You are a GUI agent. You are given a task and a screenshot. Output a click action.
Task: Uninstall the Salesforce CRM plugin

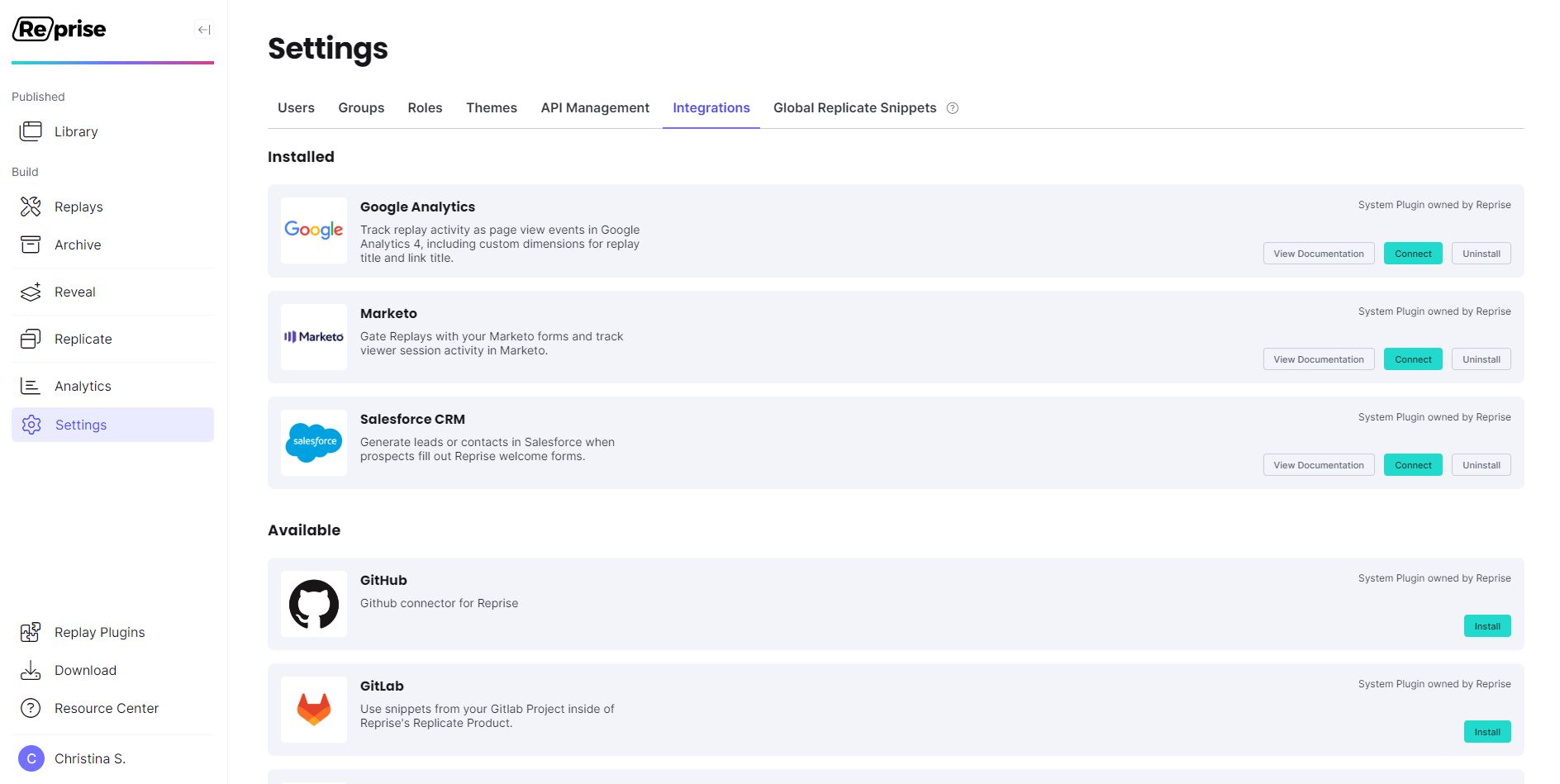click(x=1482, y=465)
